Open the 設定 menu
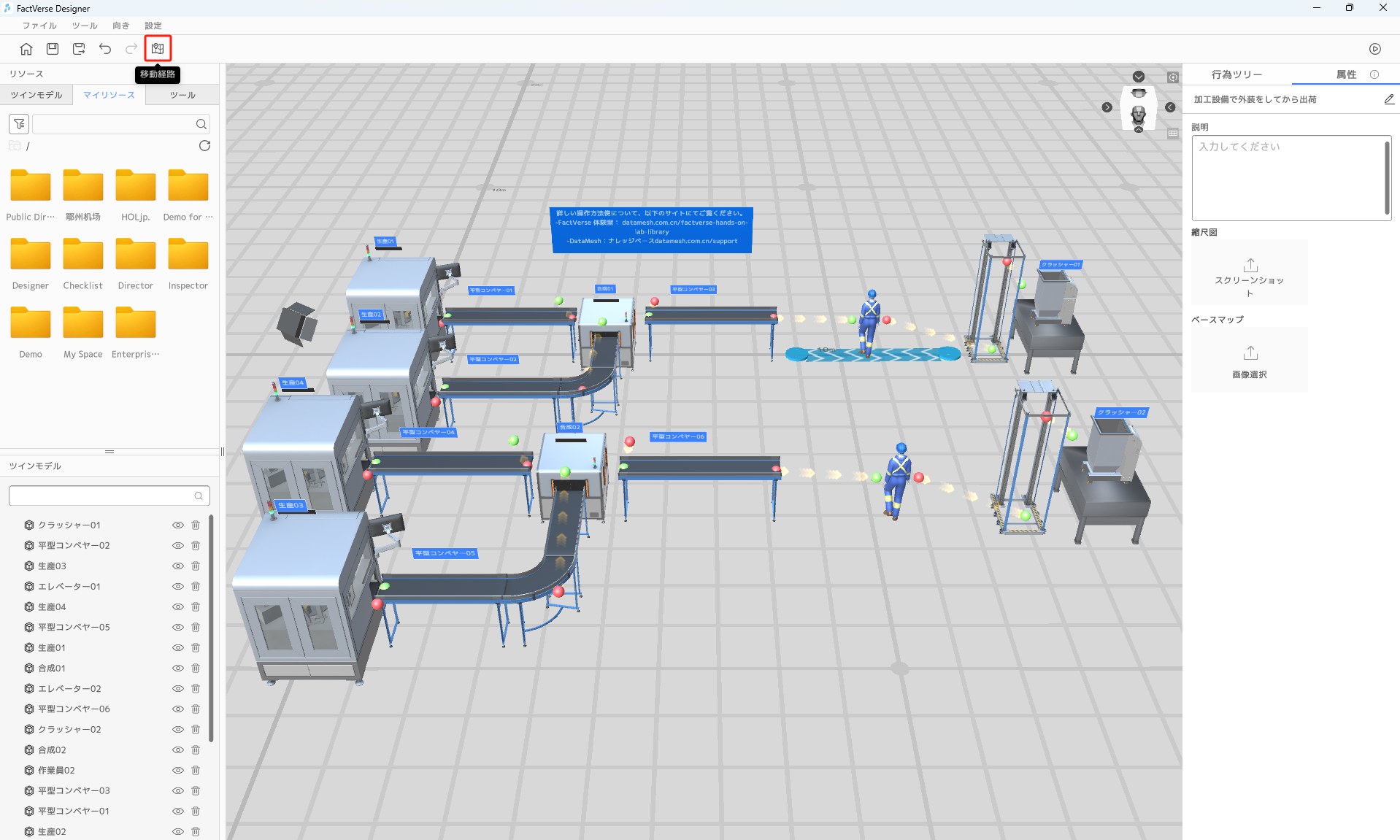 (x=153, y=26)
